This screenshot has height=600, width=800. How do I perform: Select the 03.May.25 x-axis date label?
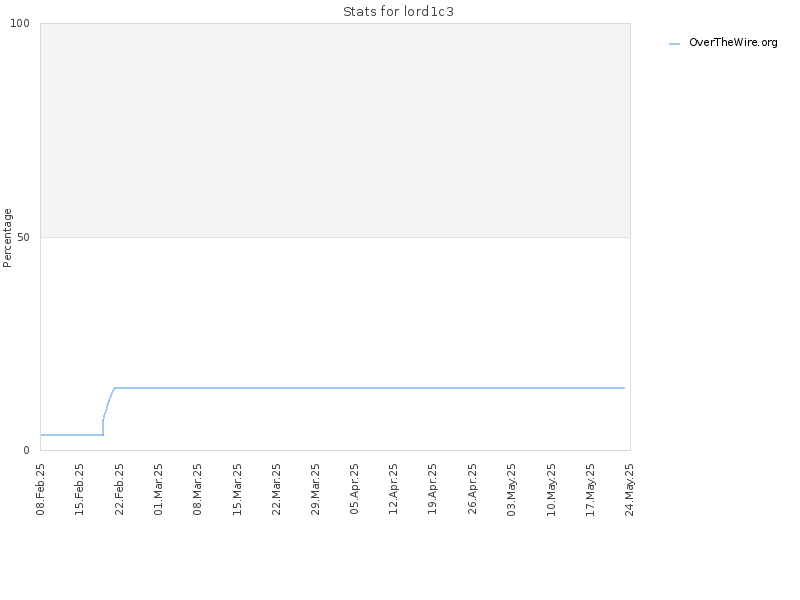click(511, 489)
